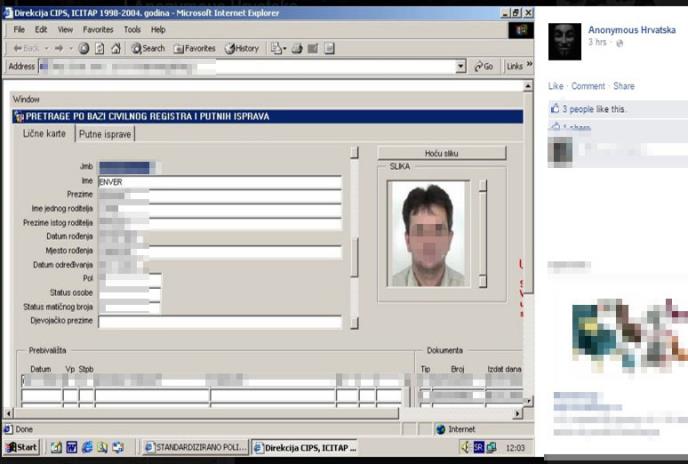Open the Favorites menu
This screenshot has width=688, height=464.
[x=98, y=30]
